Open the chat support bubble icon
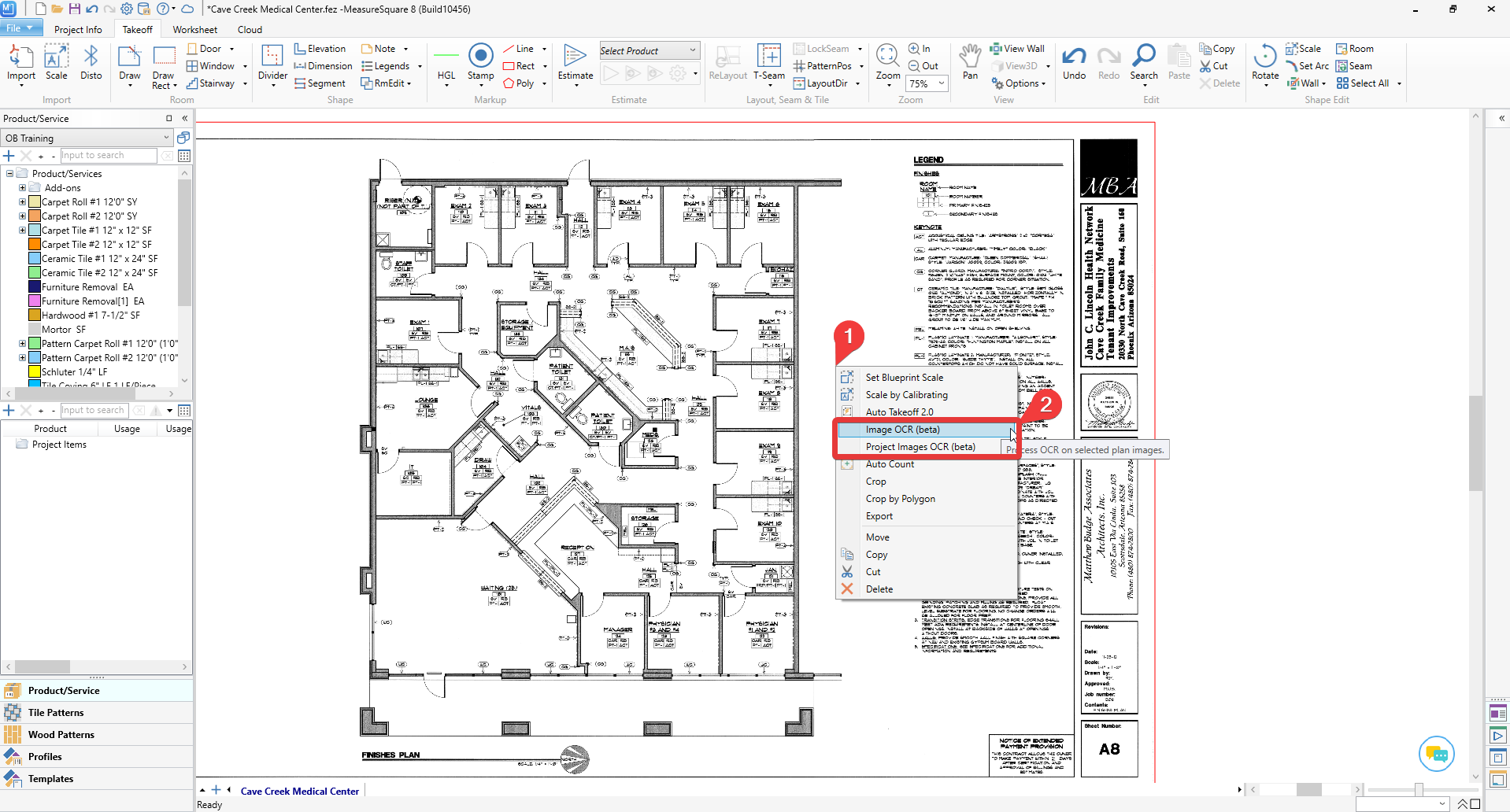 click(x=1436, y=754)
